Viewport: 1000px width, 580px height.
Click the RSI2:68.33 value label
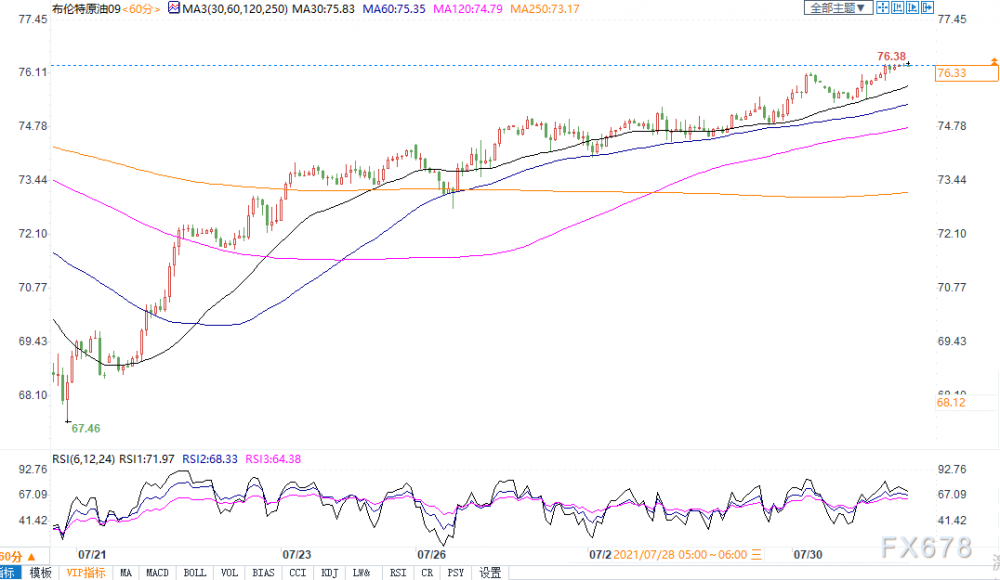(x=210, y=459)
